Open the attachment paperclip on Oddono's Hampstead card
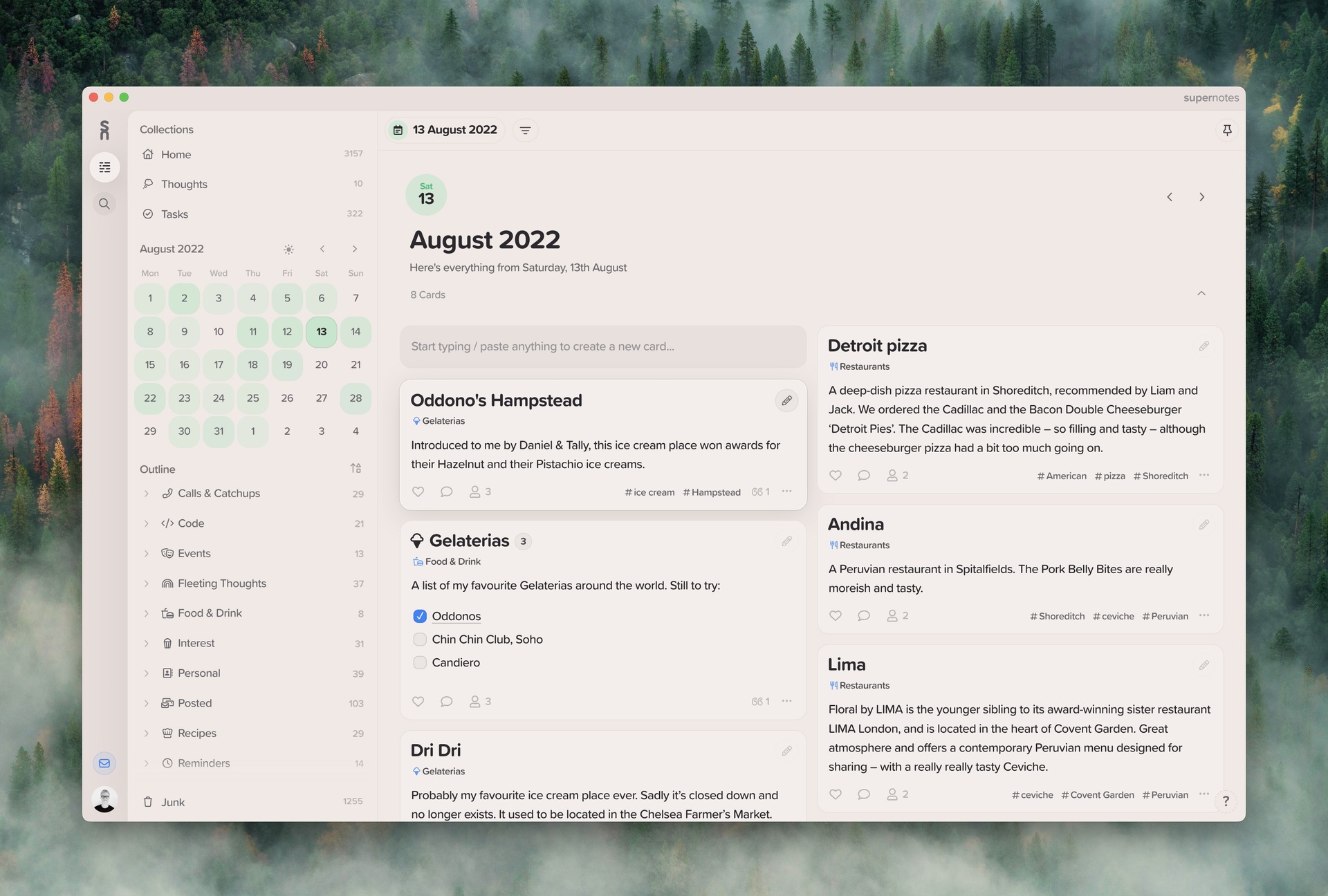The image size is (1328, 896). point(786,400)
